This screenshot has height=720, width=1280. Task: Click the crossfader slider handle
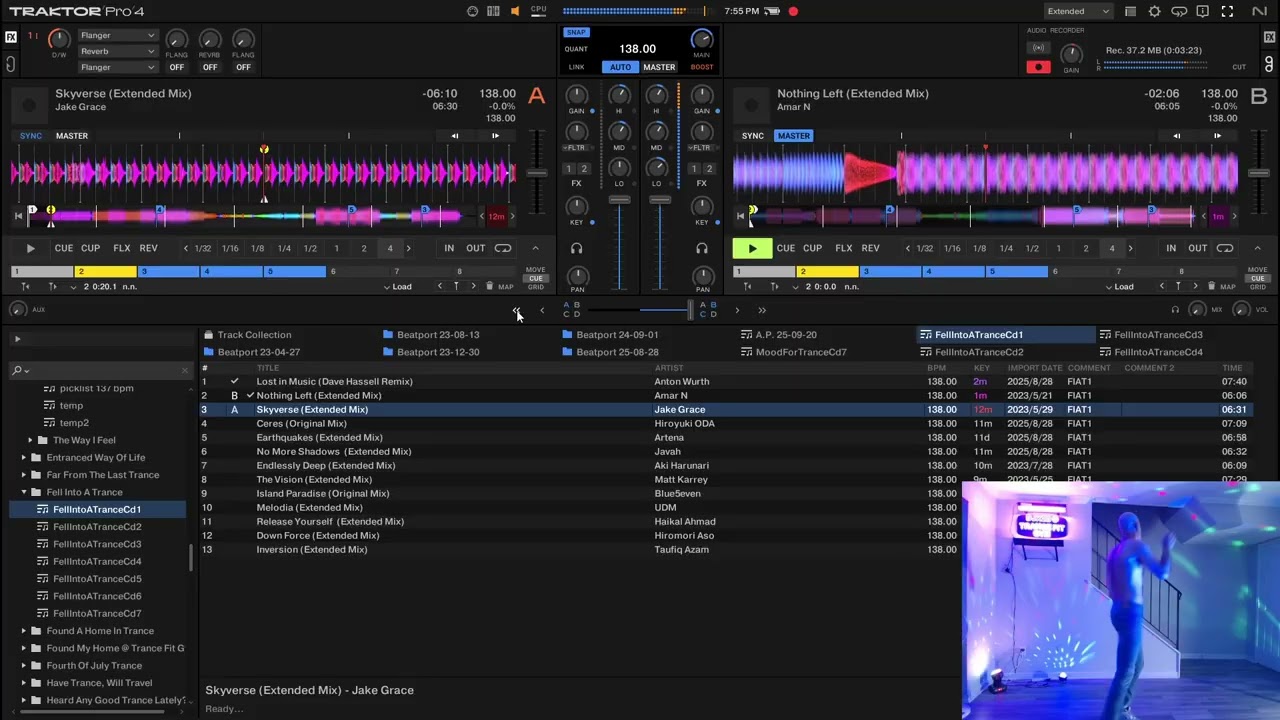pyautogui.click(x=690, y=311)
